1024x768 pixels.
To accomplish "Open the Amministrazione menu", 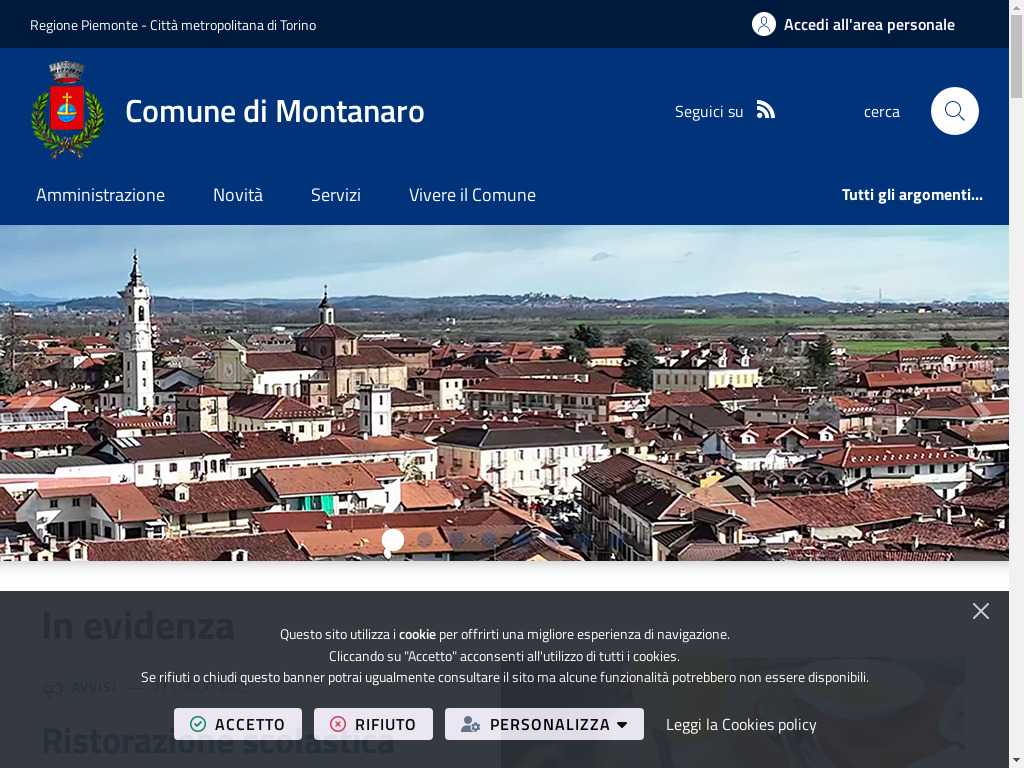I will click(101, 195).
